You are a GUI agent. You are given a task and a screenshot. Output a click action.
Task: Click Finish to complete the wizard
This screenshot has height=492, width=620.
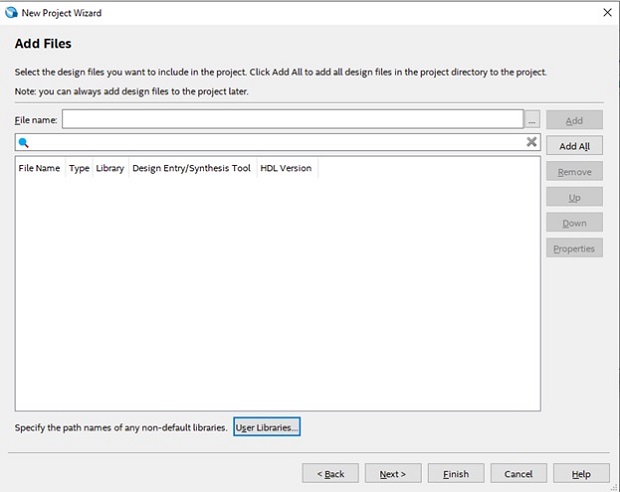[x=455, y=474]
